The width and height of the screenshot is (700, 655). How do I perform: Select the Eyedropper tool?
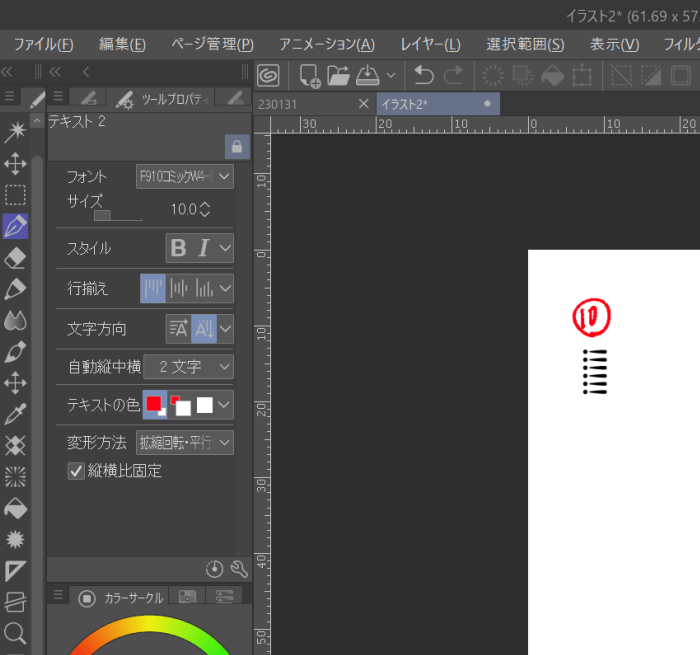pyautogui.click(x=15, y=414)
